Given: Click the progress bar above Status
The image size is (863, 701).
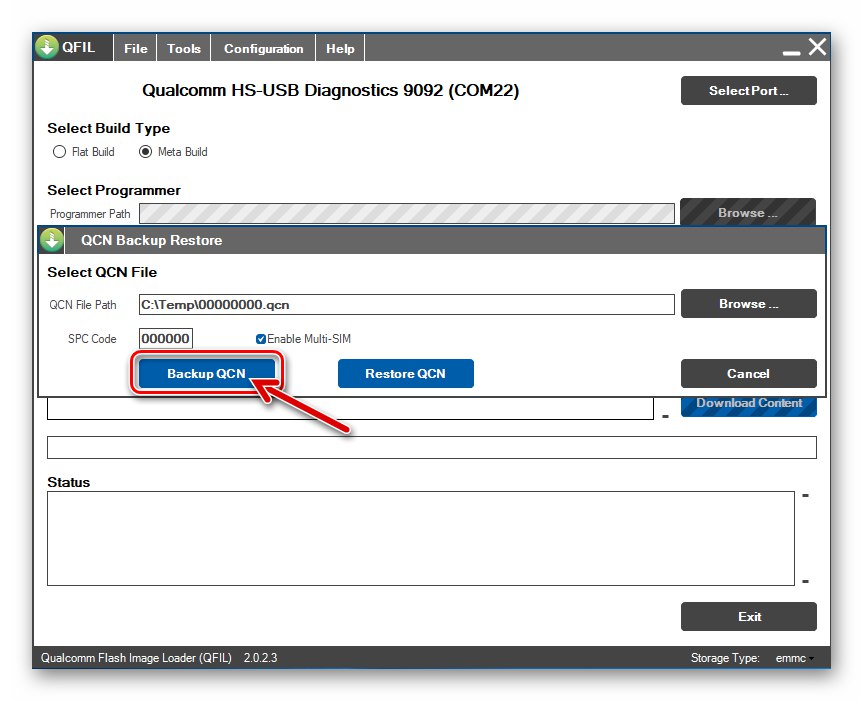Looking at the screenshot, I should (x=432, y=447).
